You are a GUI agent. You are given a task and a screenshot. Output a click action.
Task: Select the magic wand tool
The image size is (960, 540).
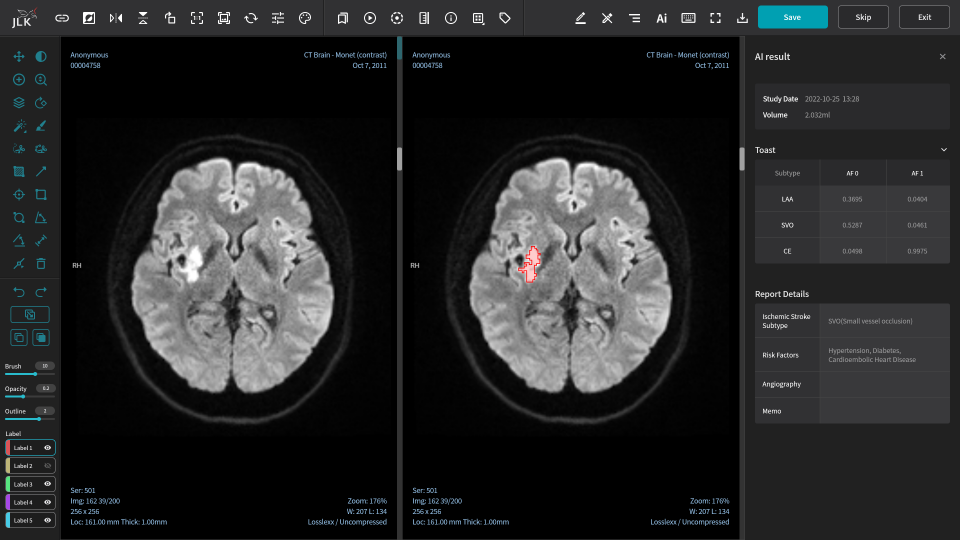tap(19, 126)
